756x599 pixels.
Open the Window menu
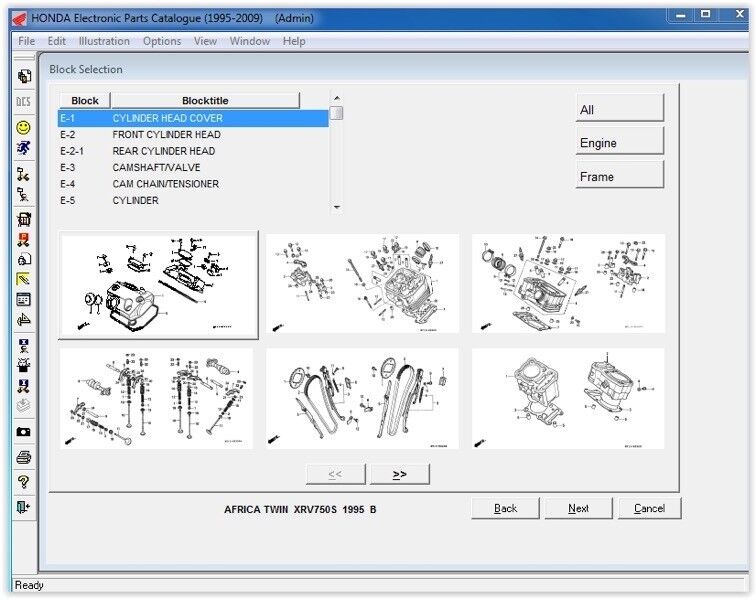click(250, 41)
